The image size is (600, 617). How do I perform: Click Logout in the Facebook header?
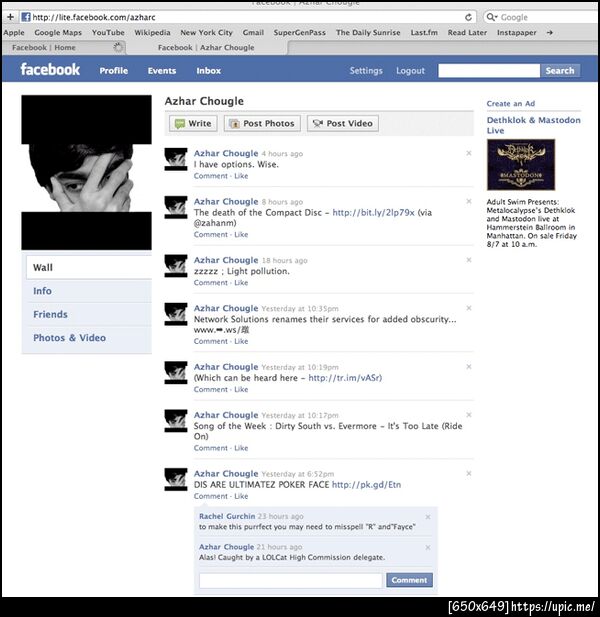(410, 70)
